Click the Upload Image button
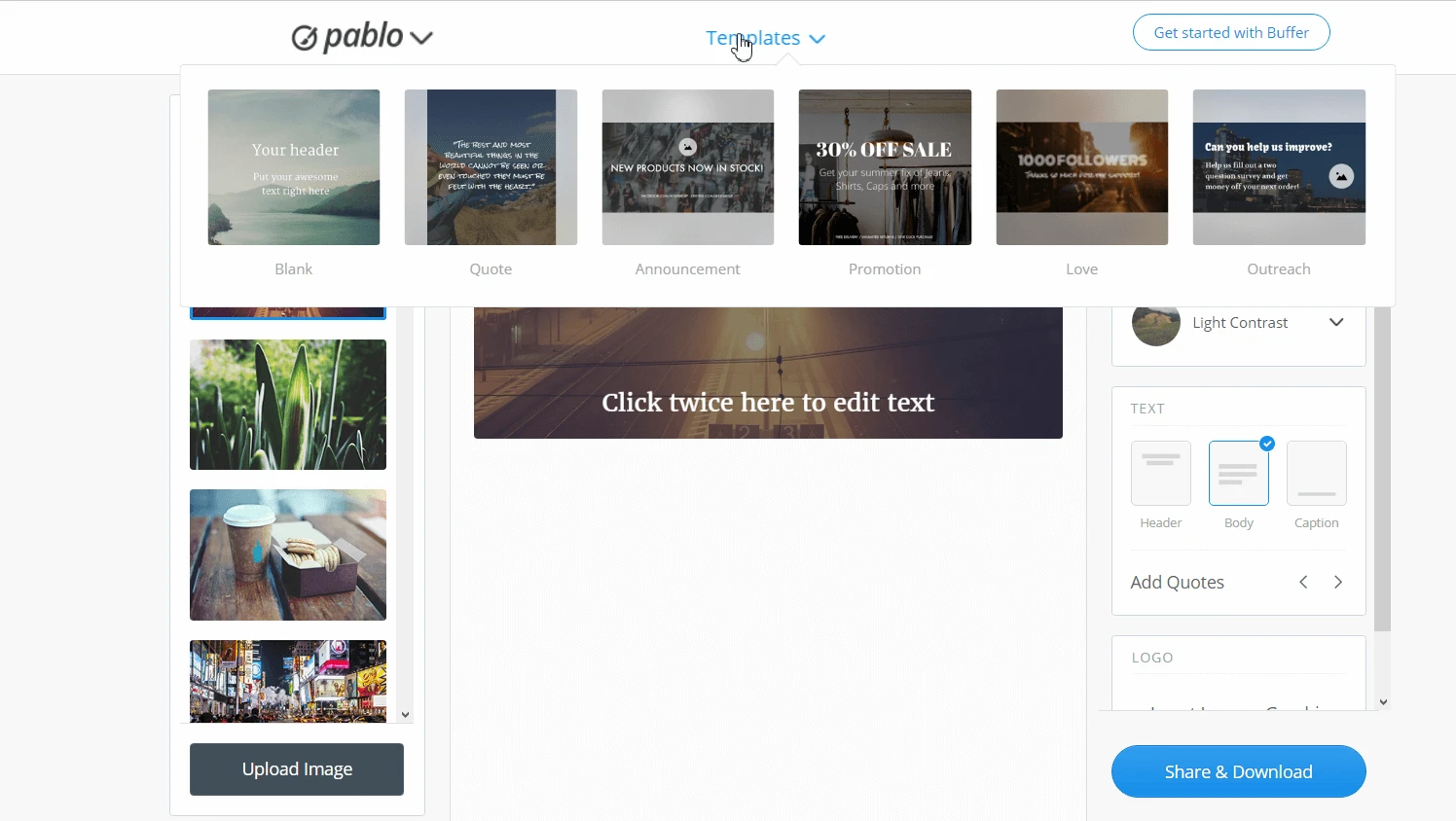This screenshot has height=821, width=1456. tap(297, 769)
